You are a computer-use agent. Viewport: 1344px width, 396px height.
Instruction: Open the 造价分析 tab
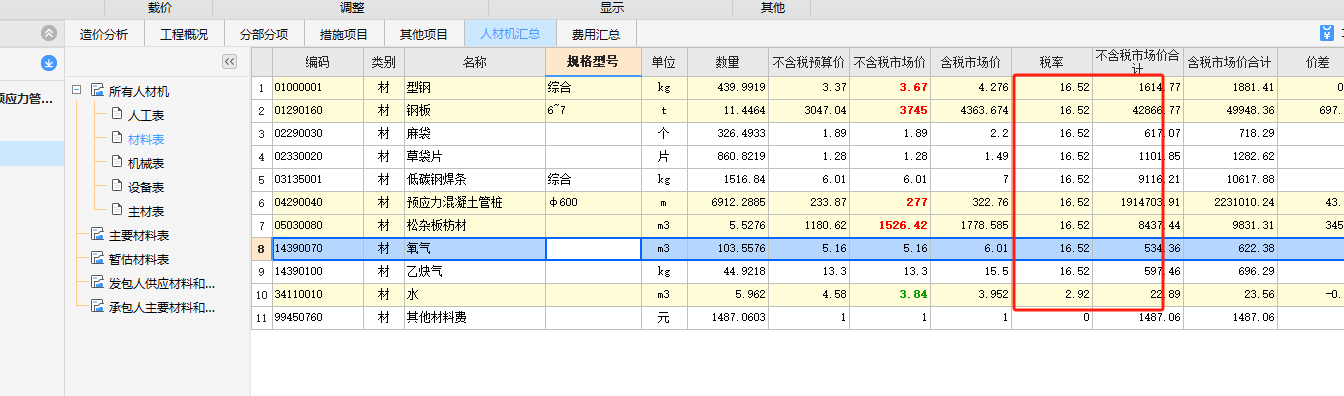coord(104,34)
